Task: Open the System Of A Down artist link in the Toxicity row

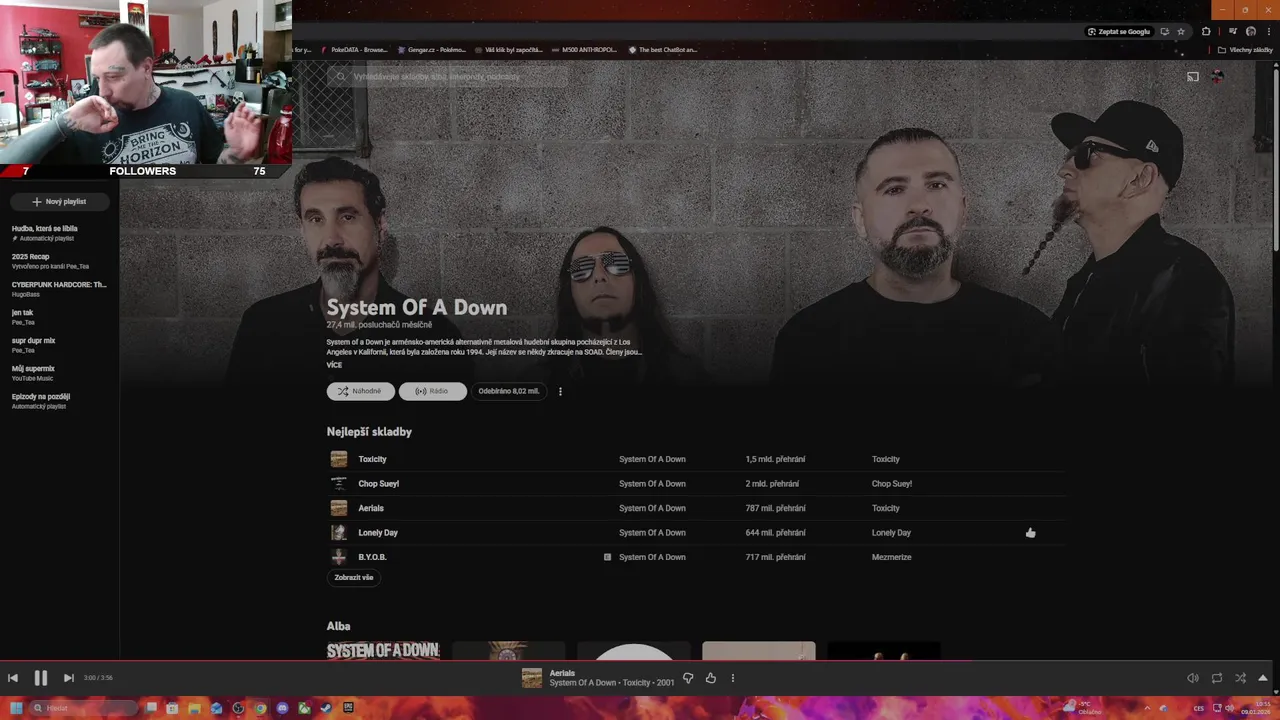Action: point(652,459)
